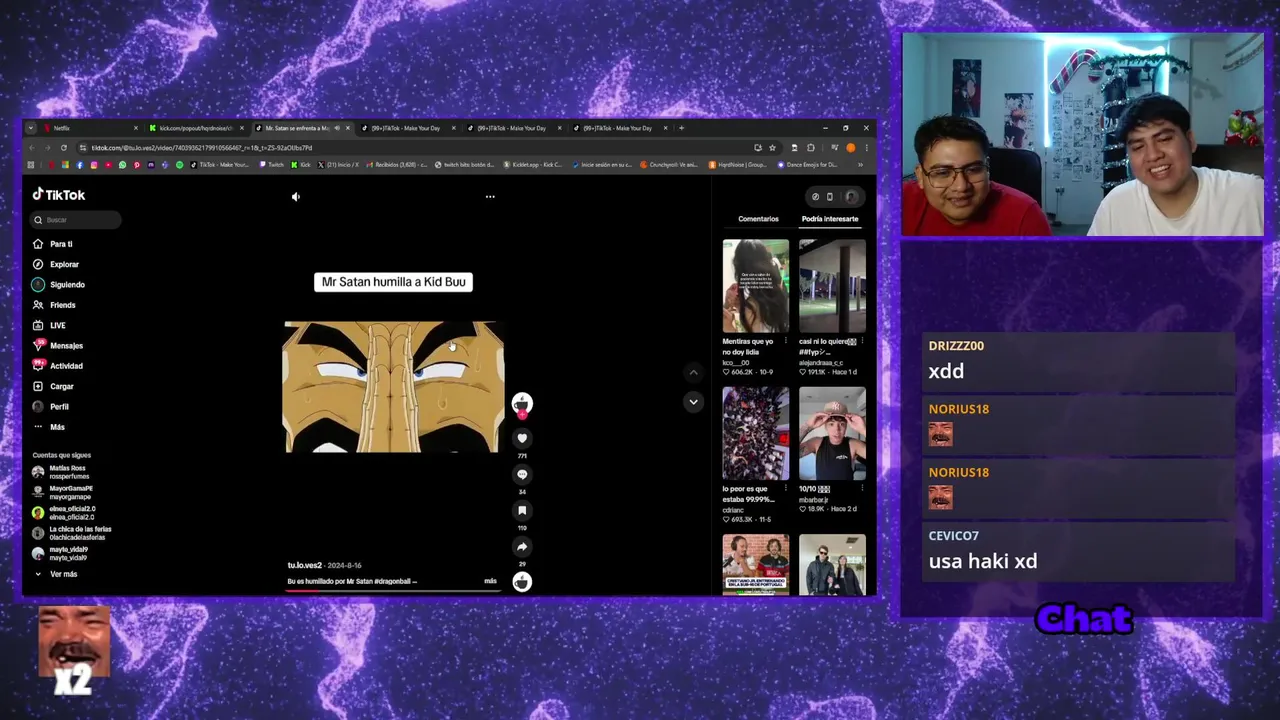Click the TikTok logo
The image size is (1280, 720).
pyautogui.click(x=59, y=195)
